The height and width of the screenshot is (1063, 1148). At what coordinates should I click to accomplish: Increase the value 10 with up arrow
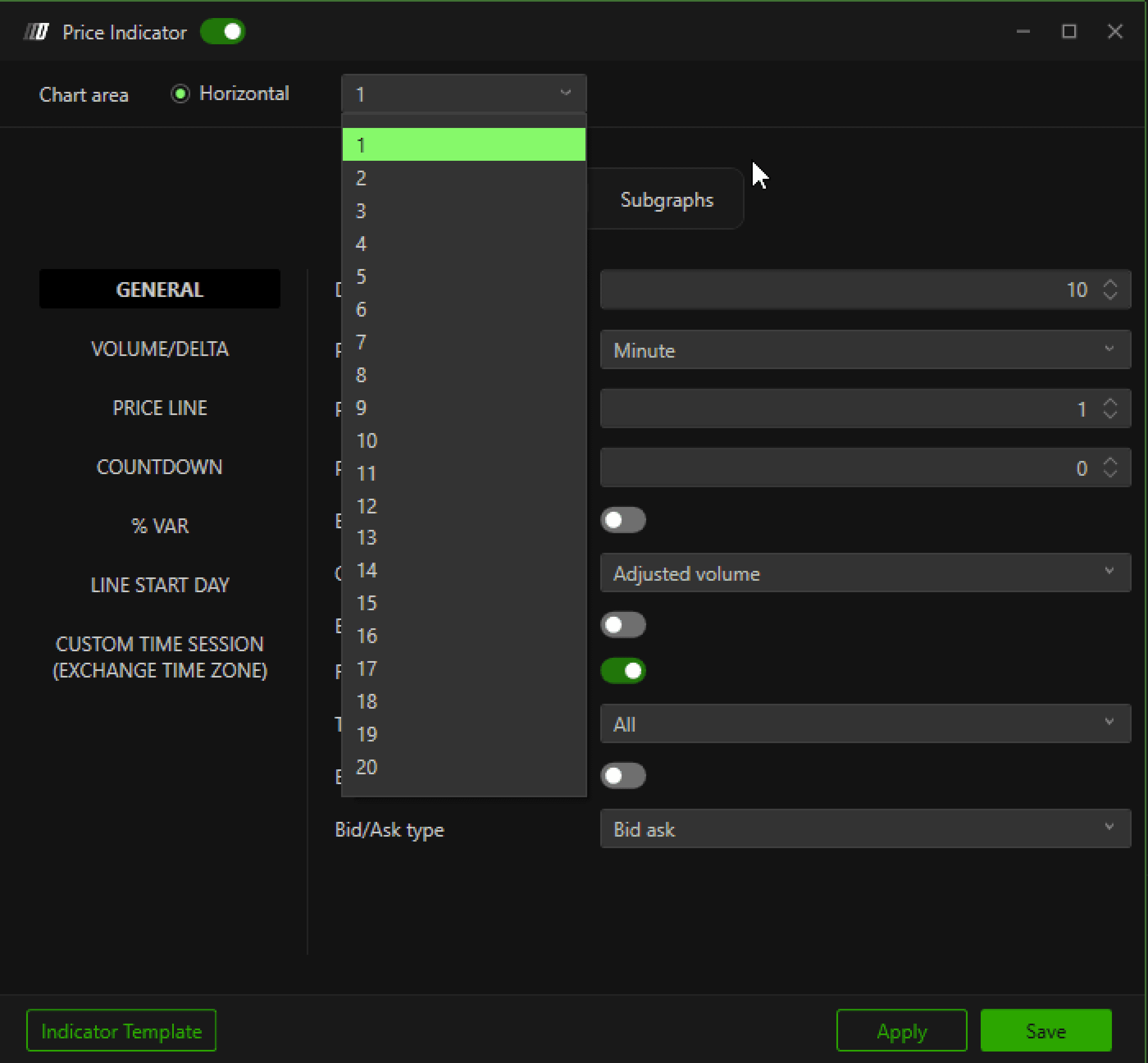point(1110,283)
